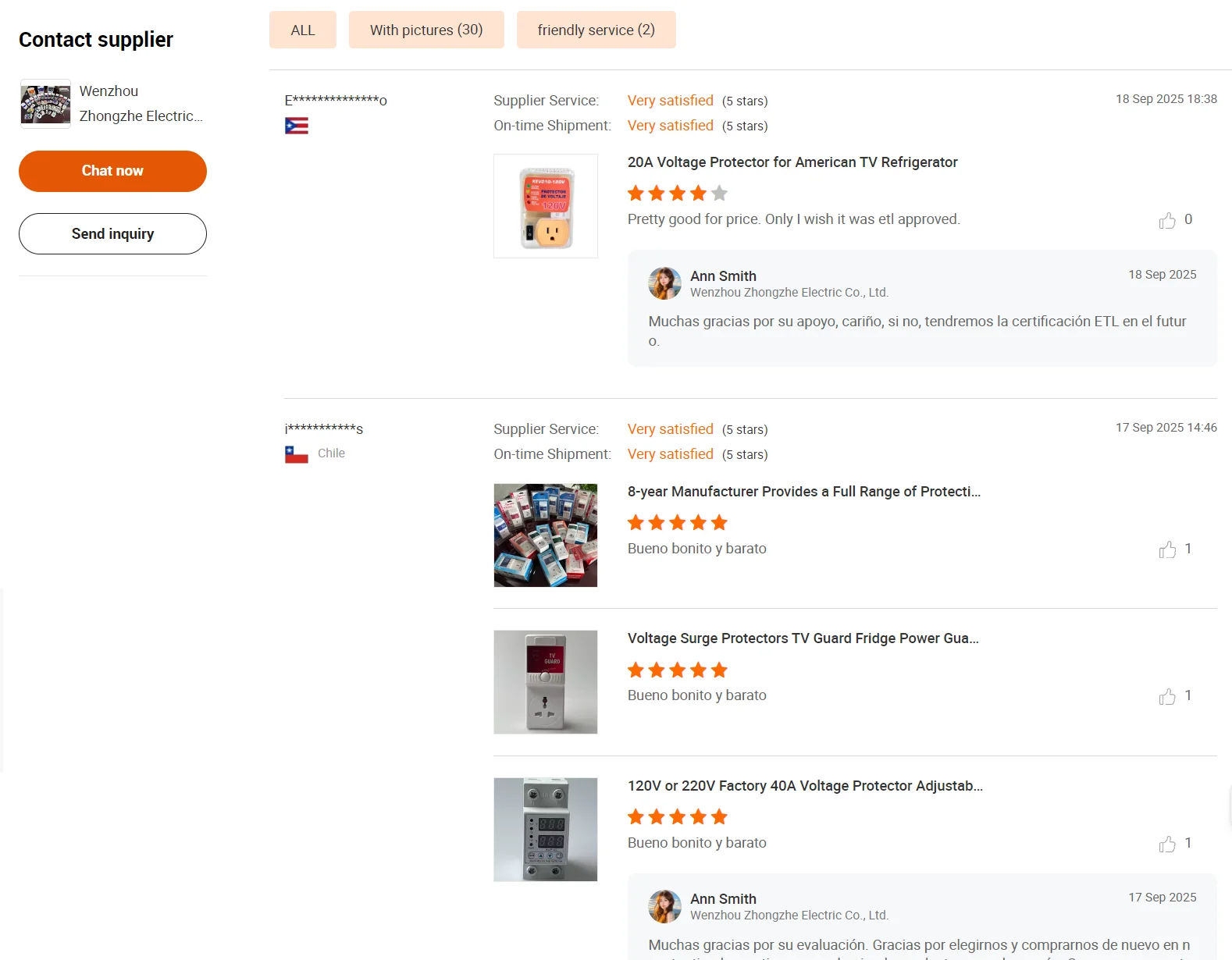The height and width of the screenshot is (960, 1232).
Task: Like the 8-year Manufacturer review
Action: click(x=1167, y=550)
